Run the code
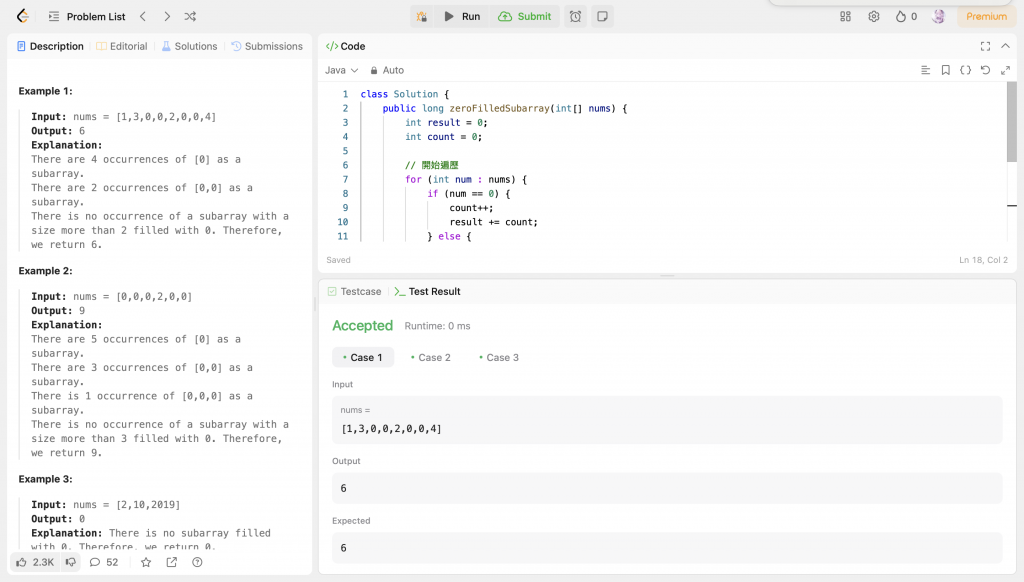1024x582 pixels. coord(462,16)
